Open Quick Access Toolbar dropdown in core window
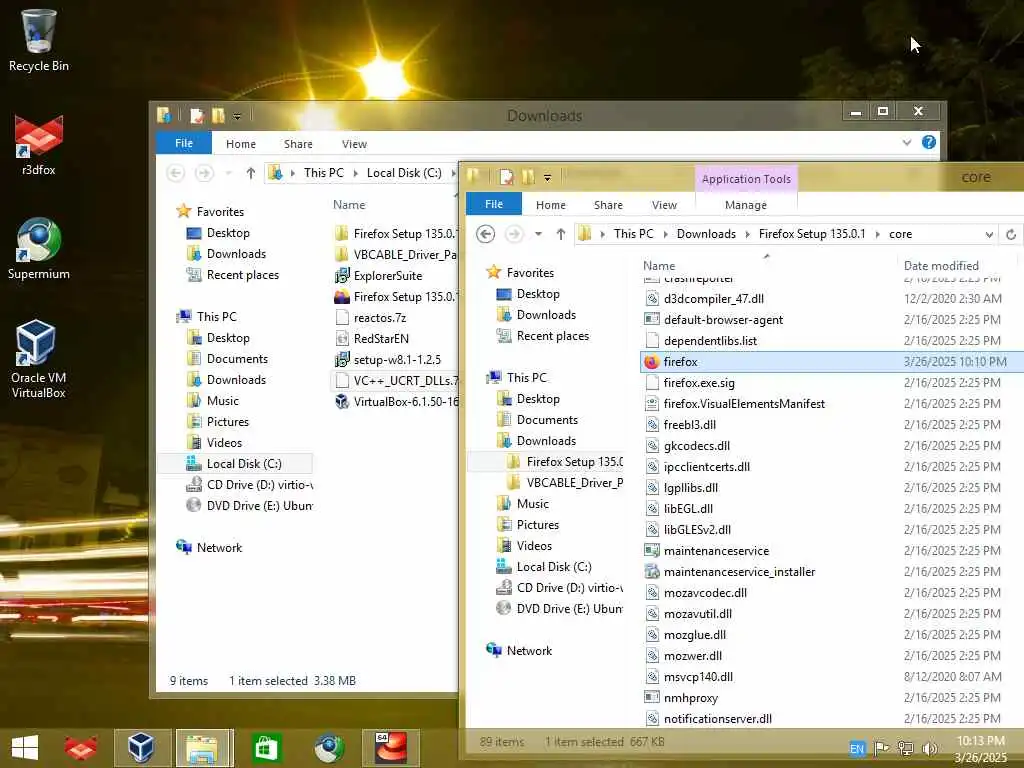This screenshot has width=1024, height=768. coord(547,178)
